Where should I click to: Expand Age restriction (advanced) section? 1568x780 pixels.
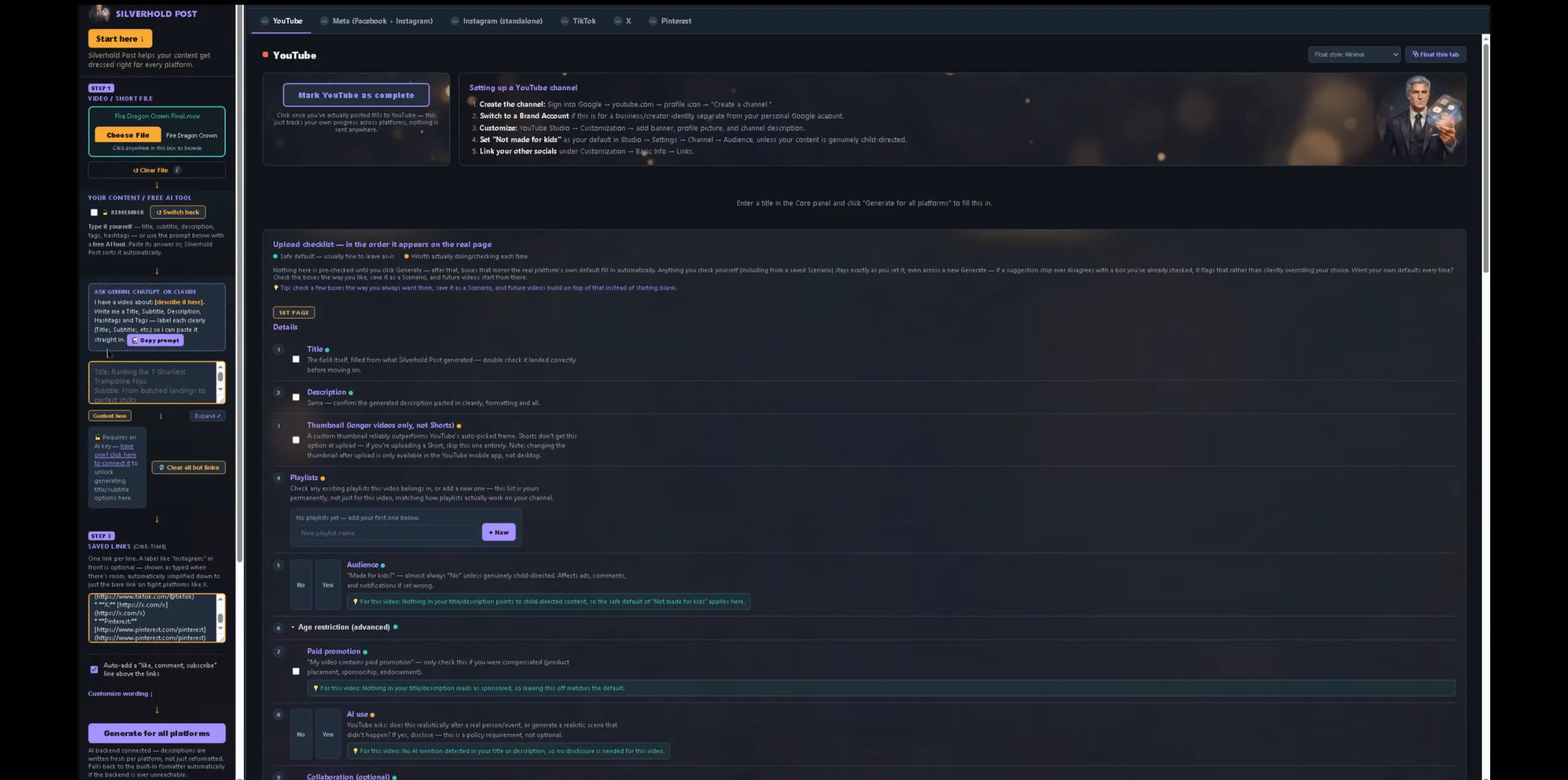coord(343,627)
